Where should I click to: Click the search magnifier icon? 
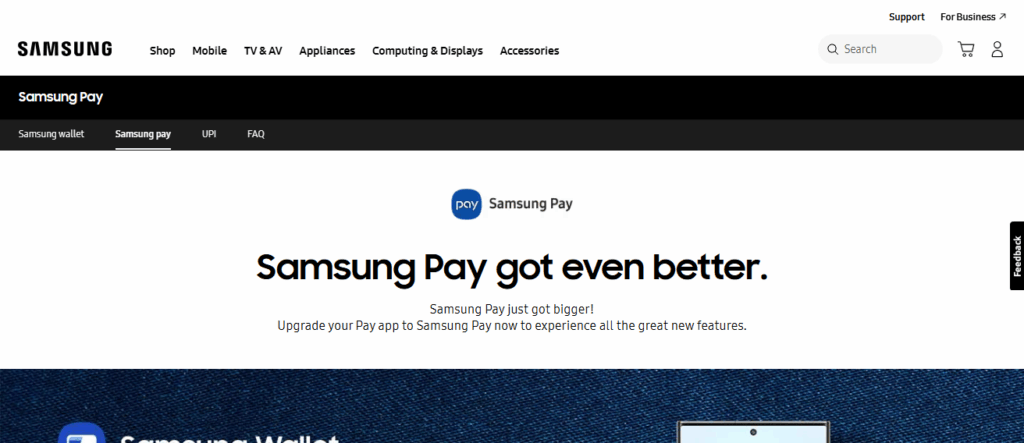tap(832, 49)
